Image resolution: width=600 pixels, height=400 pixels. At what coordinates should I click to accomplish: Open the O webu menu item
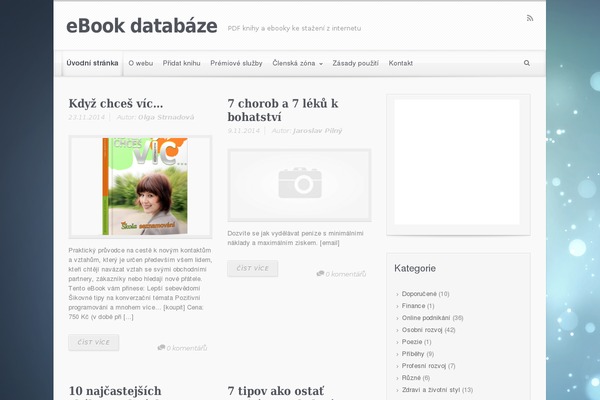140,63
